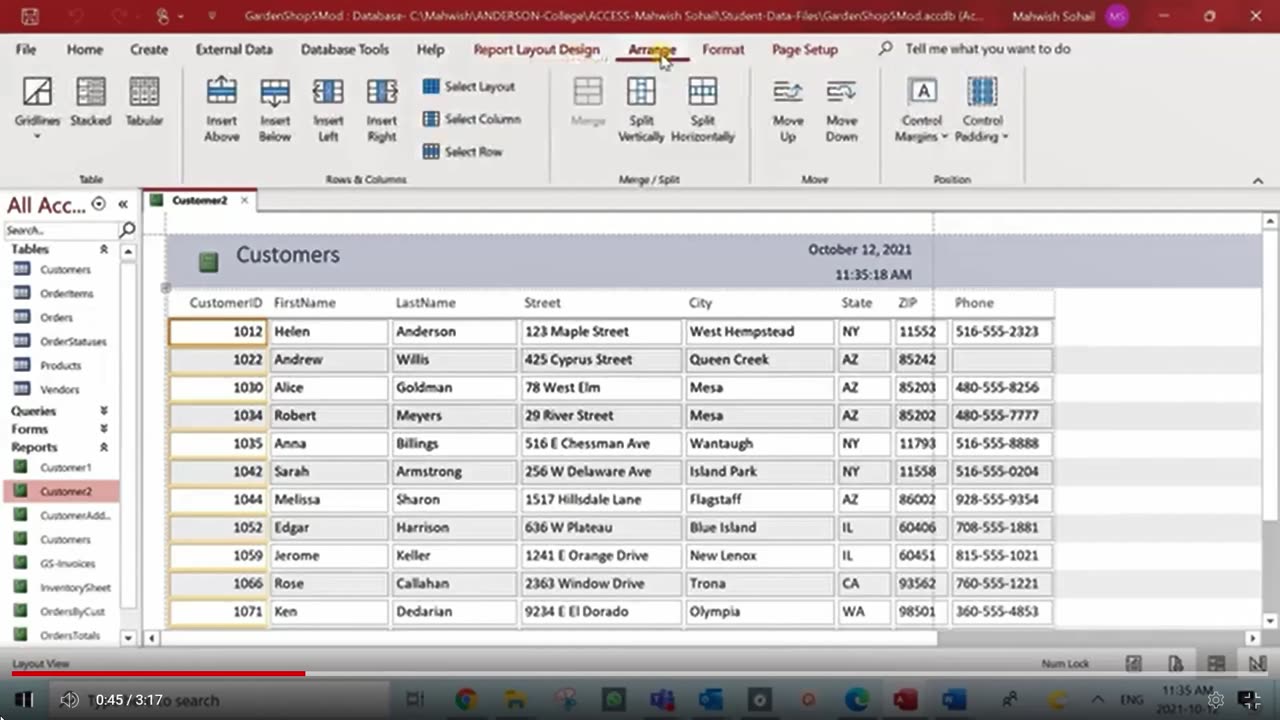Image resolution: width=1280 pixels, height=720 pixels.
Task: Expand the Queries group
Action: tap(103, 411)
